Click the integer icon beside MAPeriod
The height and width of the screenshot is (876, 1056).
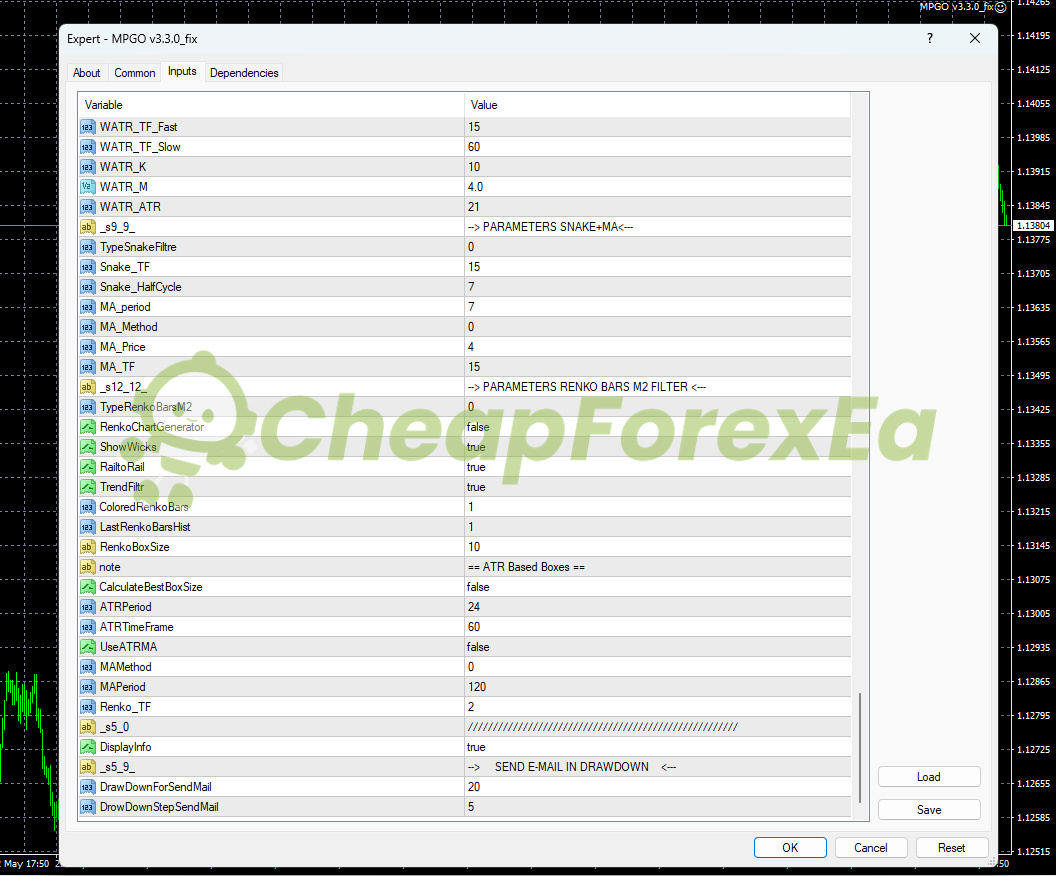(x=88, y=687)
